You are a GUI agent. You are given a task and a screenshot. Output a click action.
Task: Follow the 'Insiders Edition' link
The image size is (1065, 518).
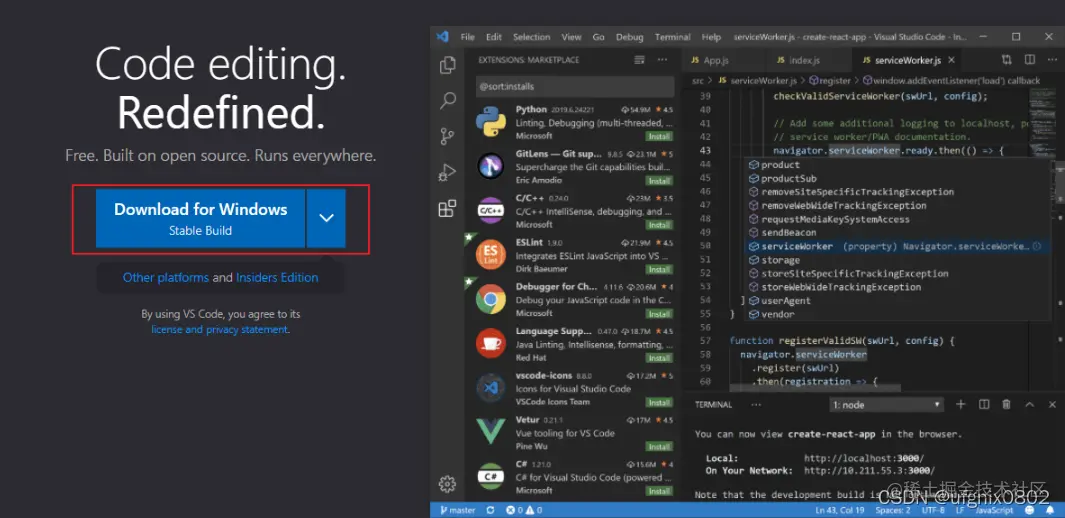click(x=277, y=277)
